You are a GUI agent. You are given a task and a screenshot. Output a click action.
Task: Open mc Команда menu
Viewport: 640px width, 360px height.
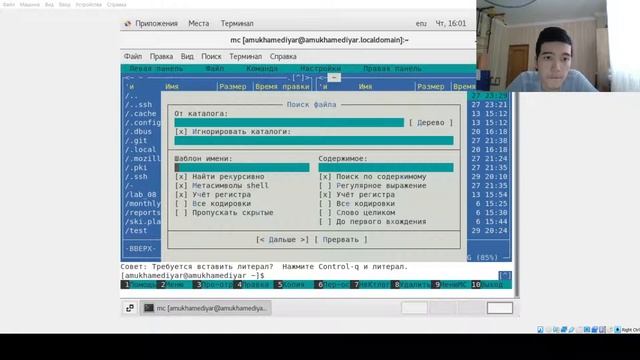262,69
